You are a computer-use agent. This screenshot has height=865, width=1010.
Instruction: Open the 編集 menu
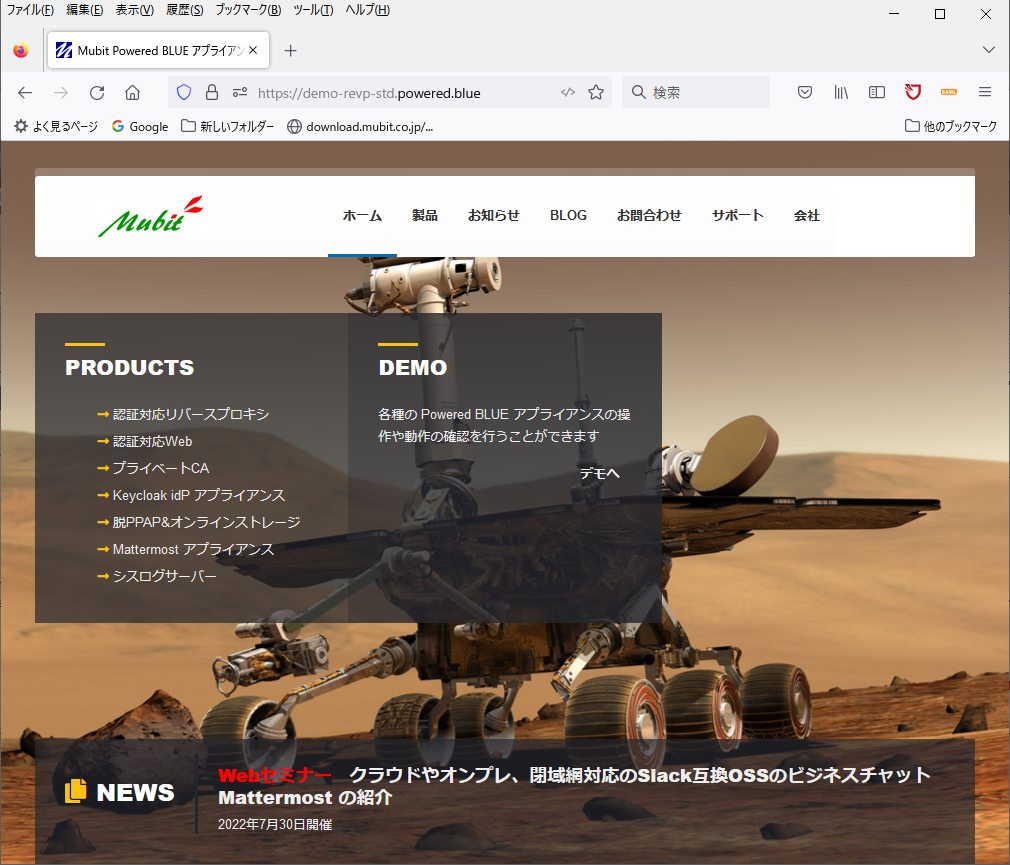tap(84, 10)
